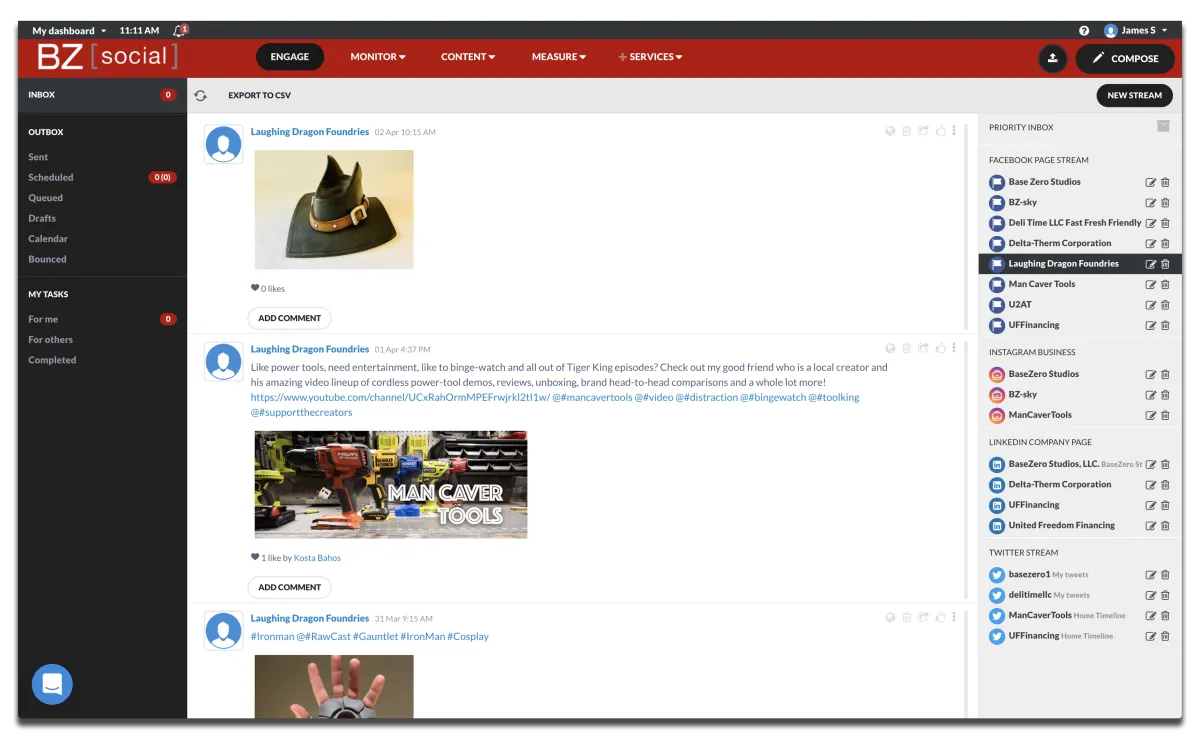Delete the 01 Apr post with trash icon
Image resolution: width=1200 pixels, height=739 pixels.
click(907, 349)
